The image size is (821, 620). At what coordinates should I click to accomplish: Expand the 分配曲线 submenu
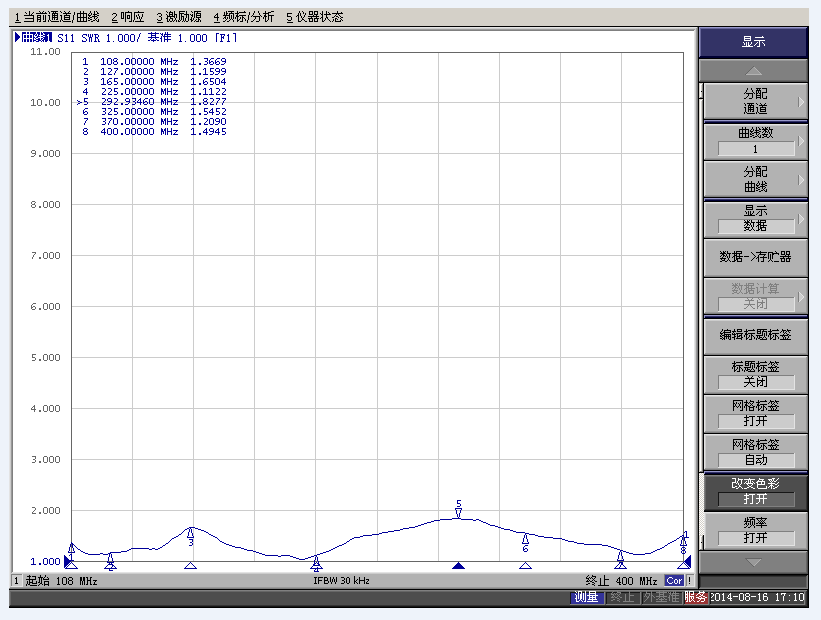pyautogui.click(x=755, y=179)
